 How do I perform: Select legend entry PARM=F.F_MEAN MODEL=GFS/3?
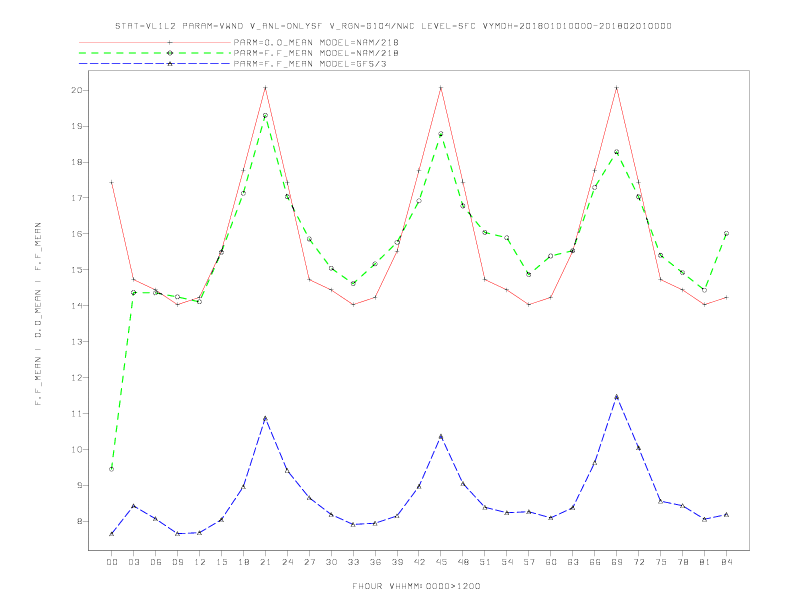[310, 64]
